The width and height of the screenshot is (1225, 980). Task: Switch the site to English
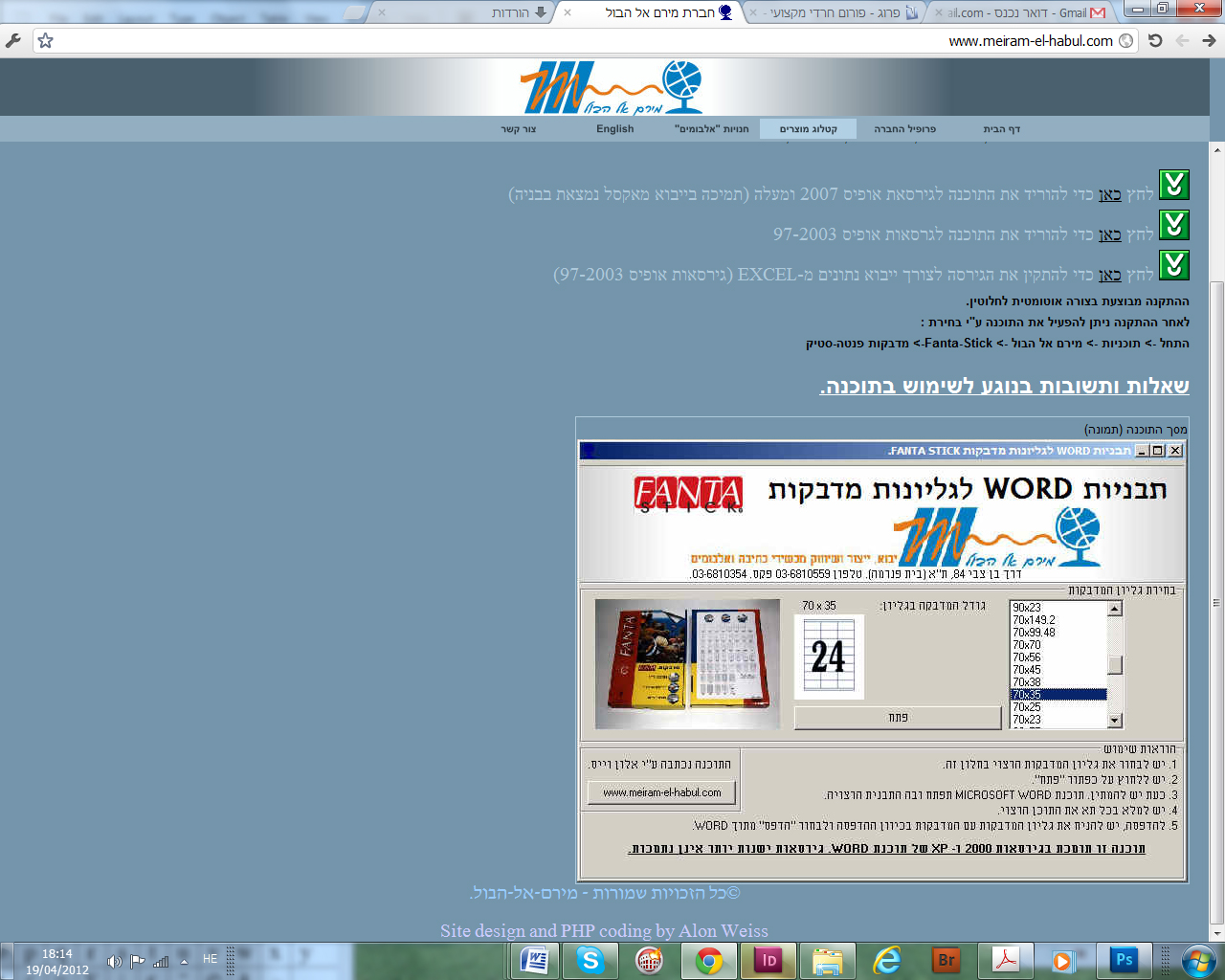click(x=614, y=129)
